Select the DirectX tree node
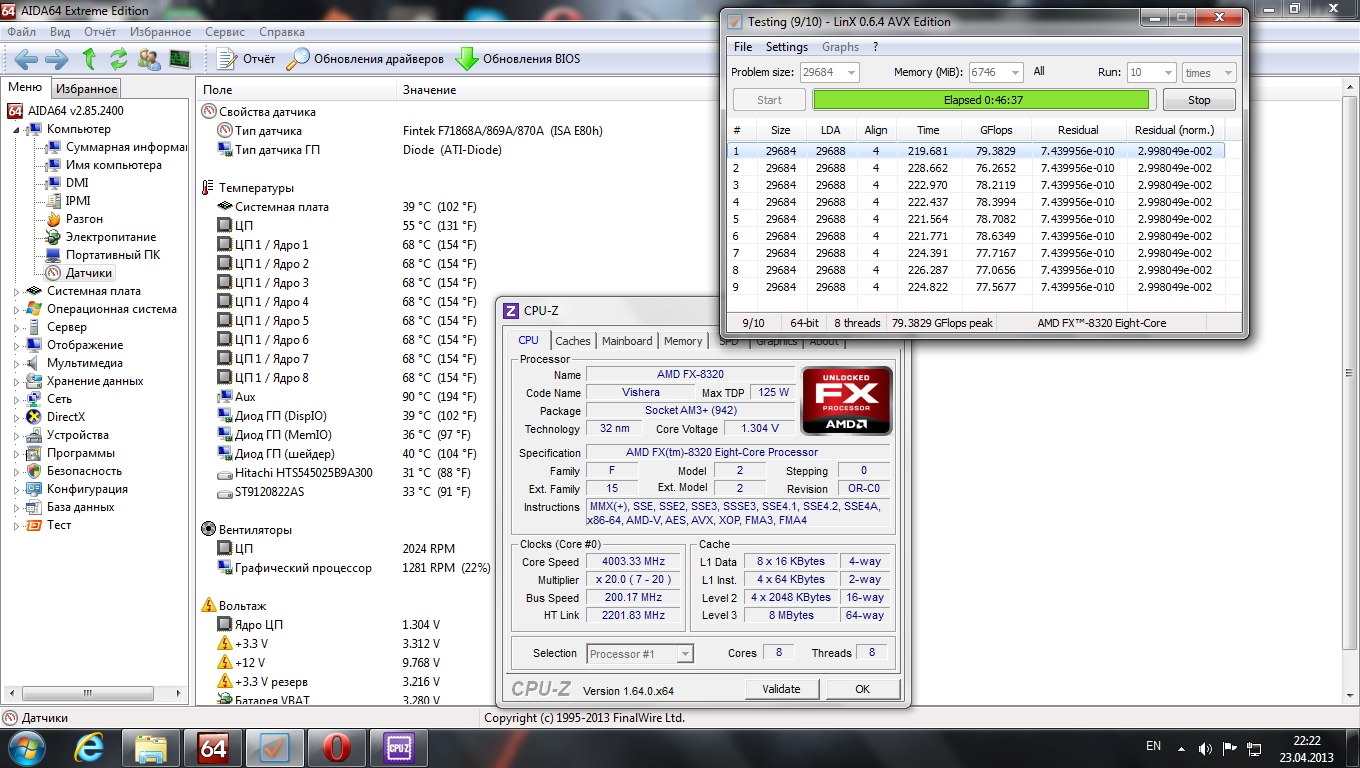1360x768 pixels. click(56, 417)
